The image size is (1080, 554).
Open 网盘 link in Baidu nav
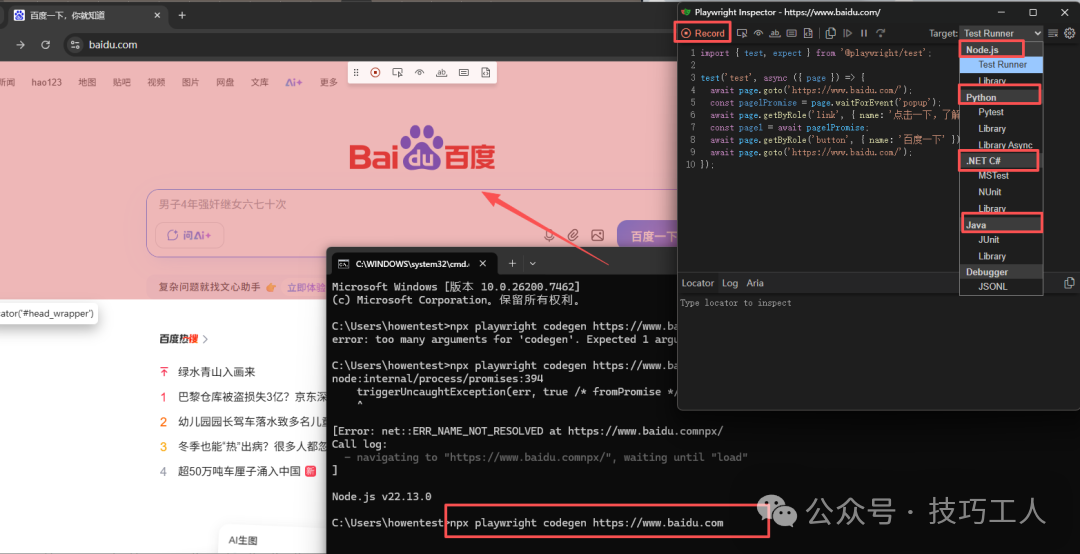225,82
